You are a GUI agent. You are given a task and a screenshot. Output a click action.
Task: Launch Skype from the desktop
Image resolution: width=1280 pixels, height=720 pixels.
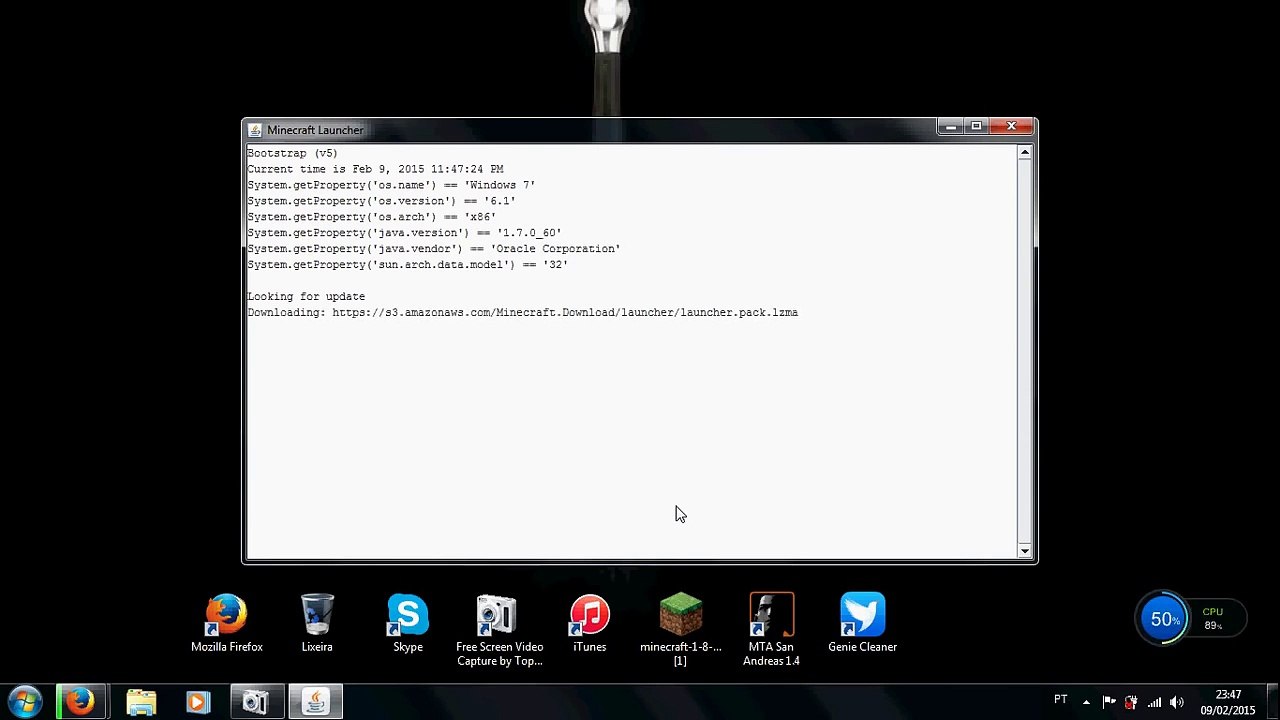408,623
